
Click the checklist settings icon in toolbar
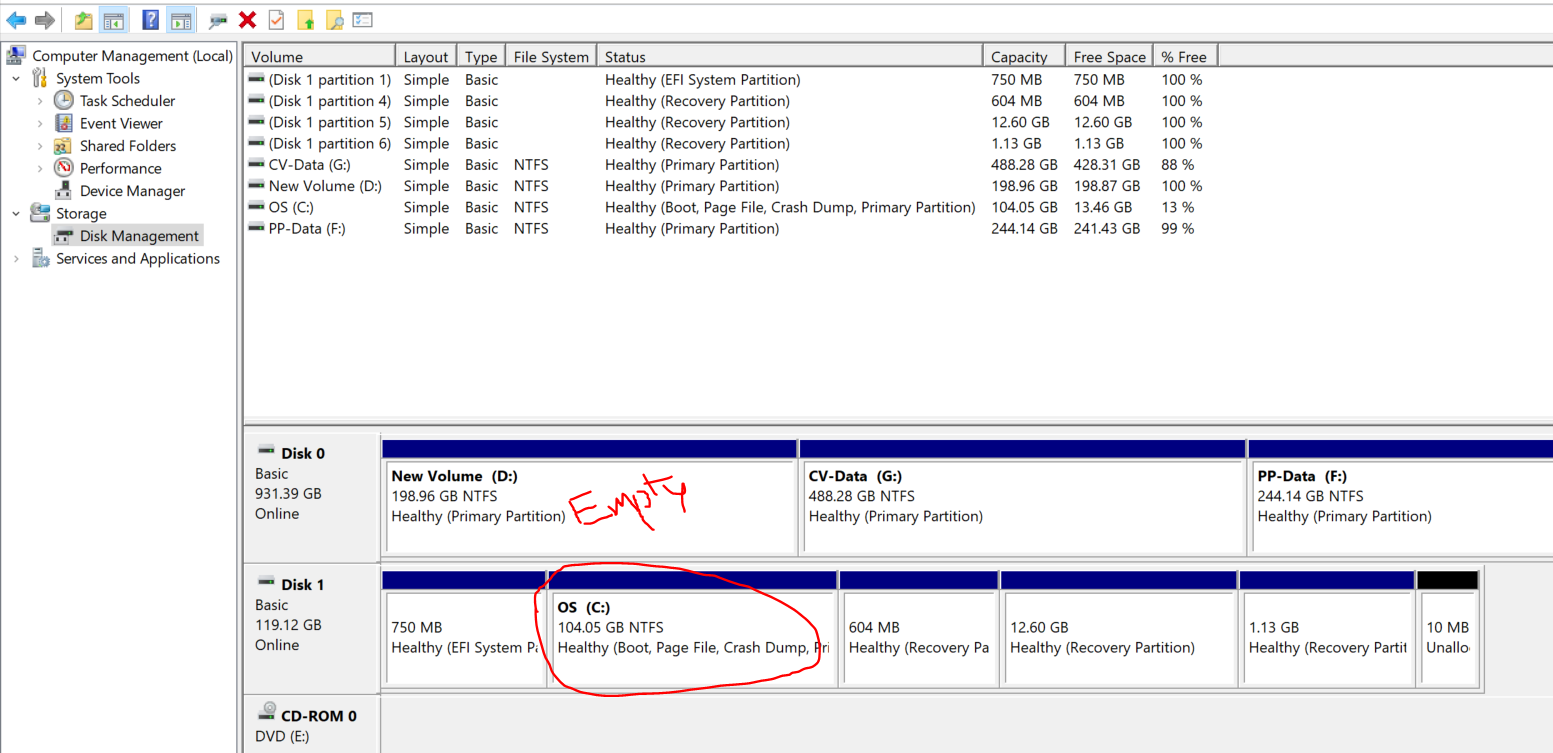tap(363, 20)
